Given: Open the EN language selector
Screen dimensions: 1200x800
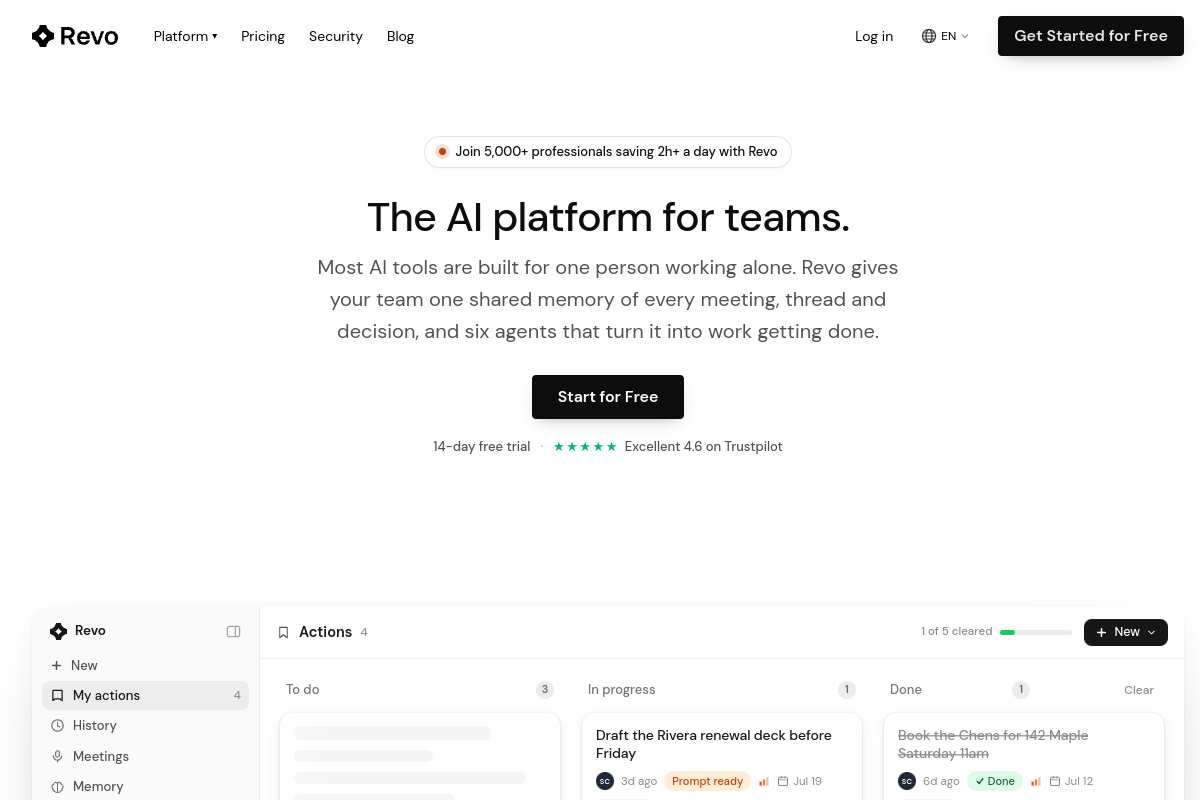Looking at the screenshot, I should click(x=945, y=36).
